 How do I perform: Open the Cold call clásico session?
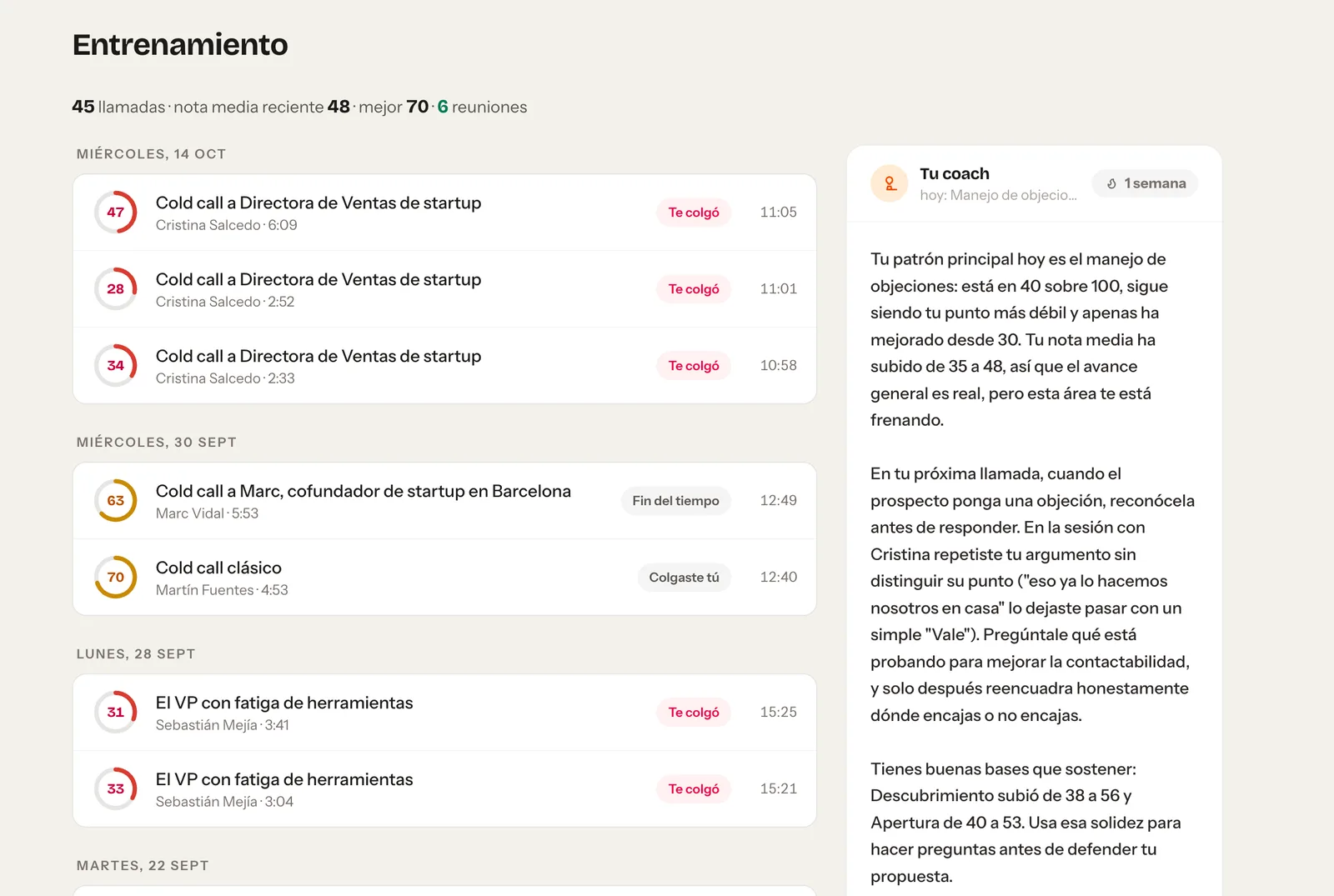coord(444,578)
